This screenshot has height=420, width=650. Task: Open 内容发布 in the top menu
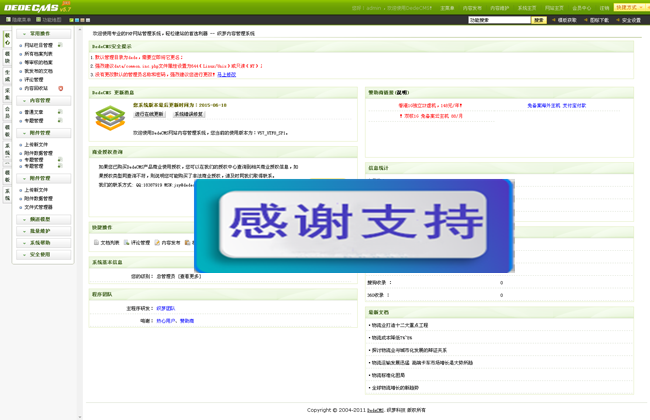472,8
